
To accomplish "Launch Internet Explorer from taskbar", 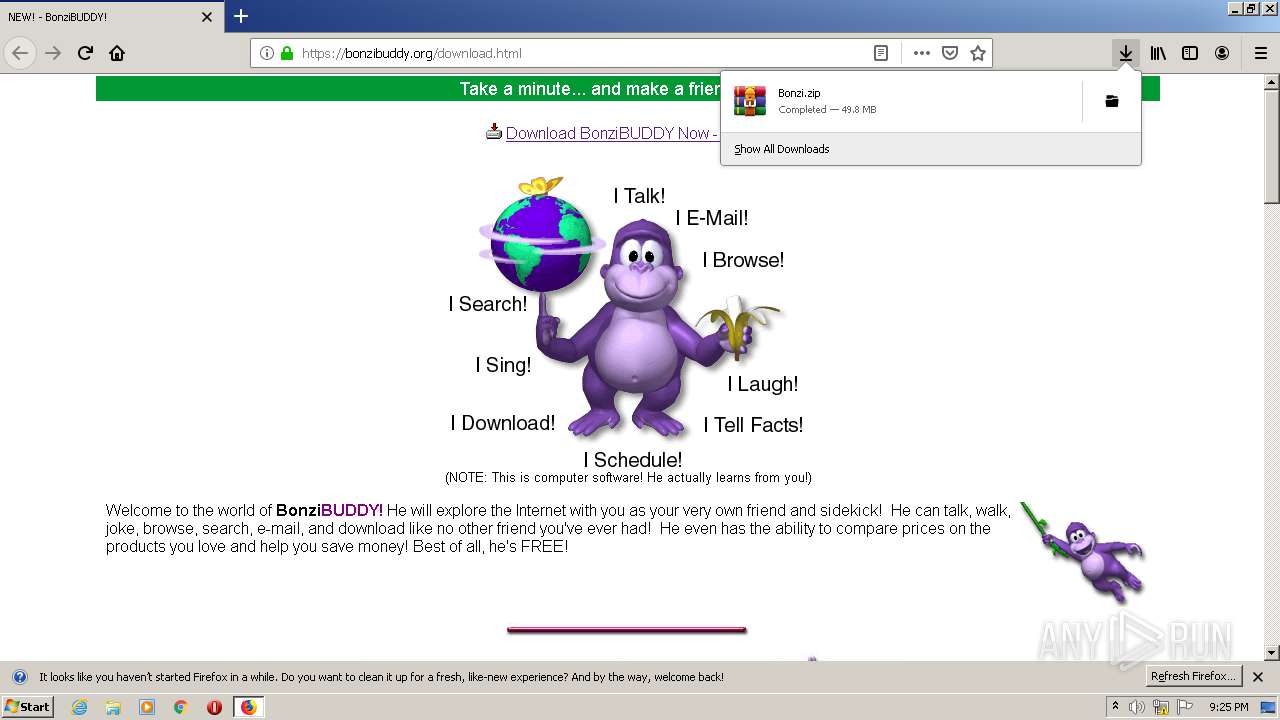I will click(79, 707).
